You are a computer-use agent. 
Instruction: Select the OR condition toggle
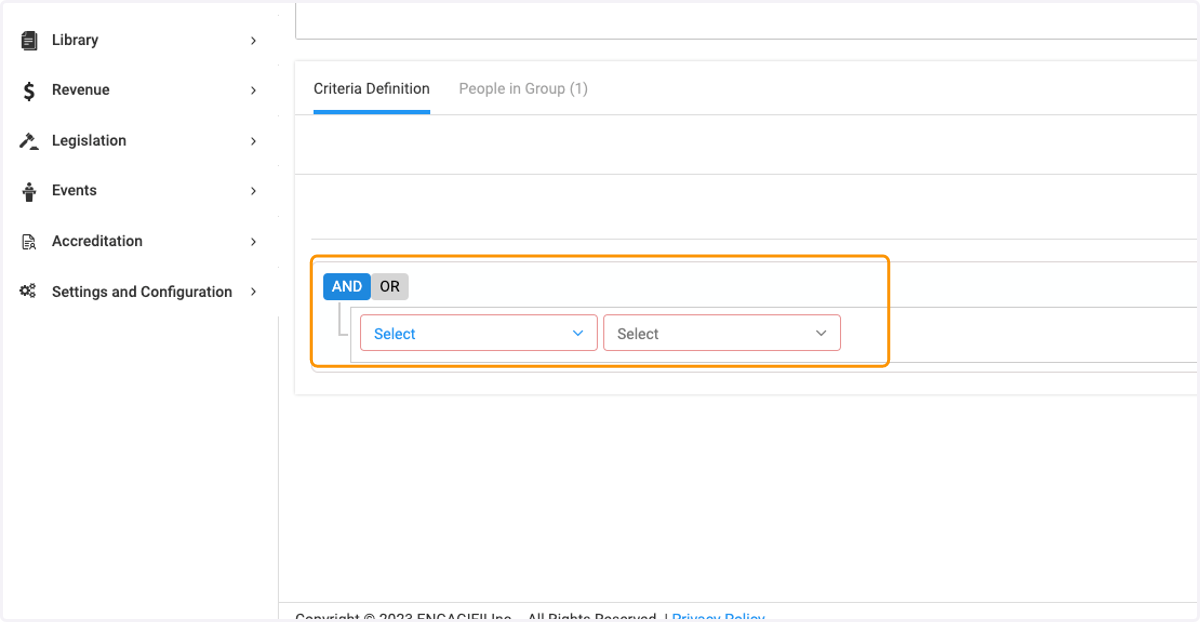[x=390, y=287]
